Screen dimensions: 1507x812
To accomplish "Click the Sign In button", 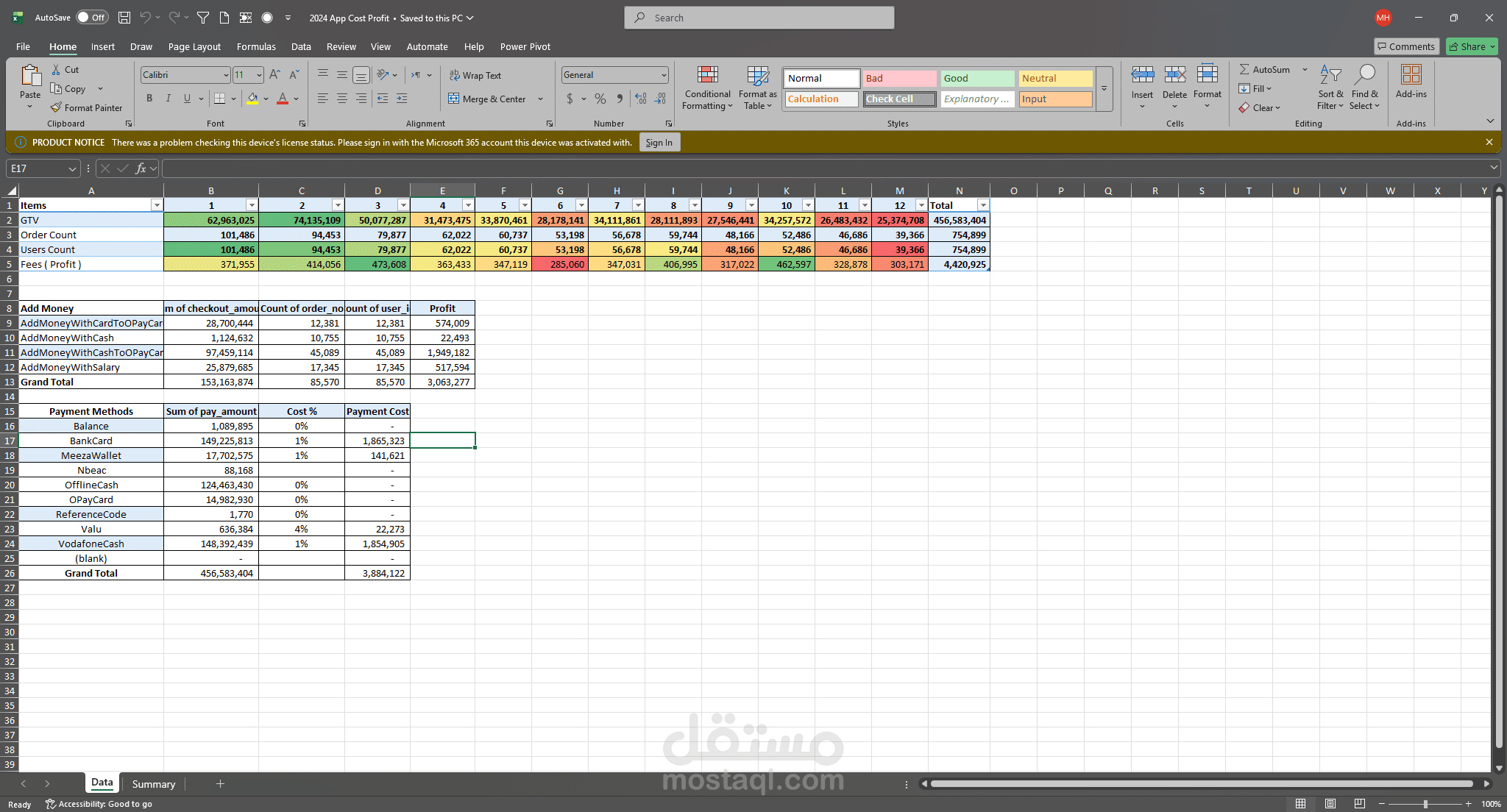I will tap(659, 143).
